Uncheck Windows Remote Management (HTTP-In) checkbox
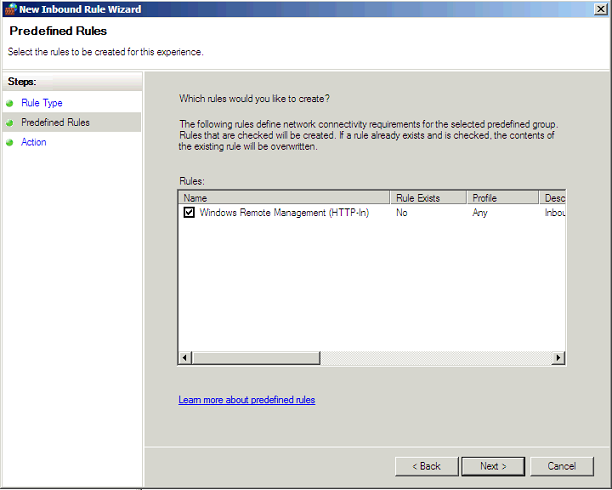Screen dimensions: 612x490 click(x=189, y=212)
